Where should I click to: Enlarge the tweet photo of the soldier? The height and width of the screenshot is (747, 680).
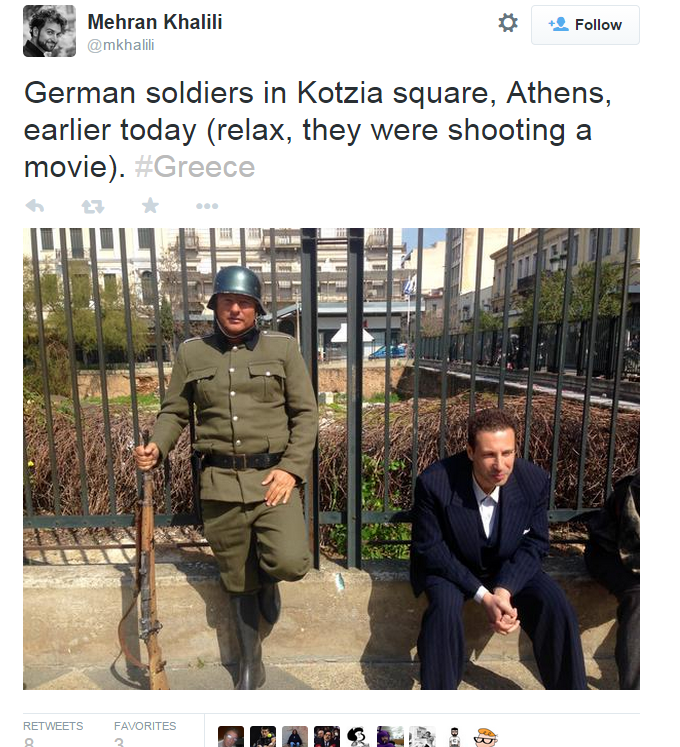point(331,458)
